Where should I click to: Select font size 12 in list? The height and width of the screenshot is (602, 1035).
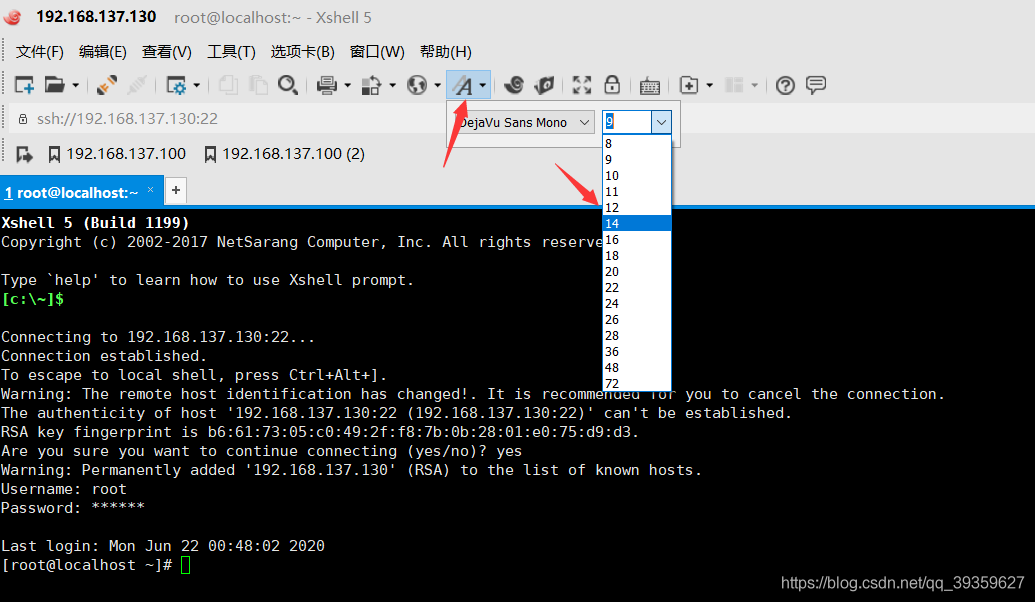[636, 207]
